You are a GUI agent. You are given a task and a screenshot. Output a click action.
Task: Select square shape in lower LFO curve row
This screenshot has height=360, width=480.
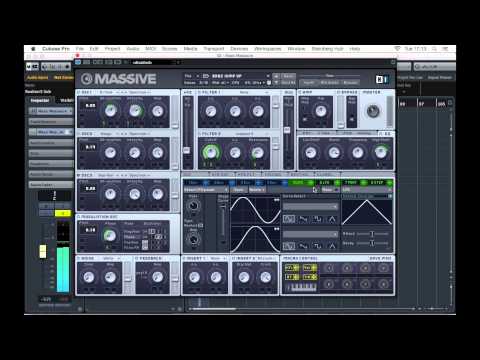coord(317,246)
